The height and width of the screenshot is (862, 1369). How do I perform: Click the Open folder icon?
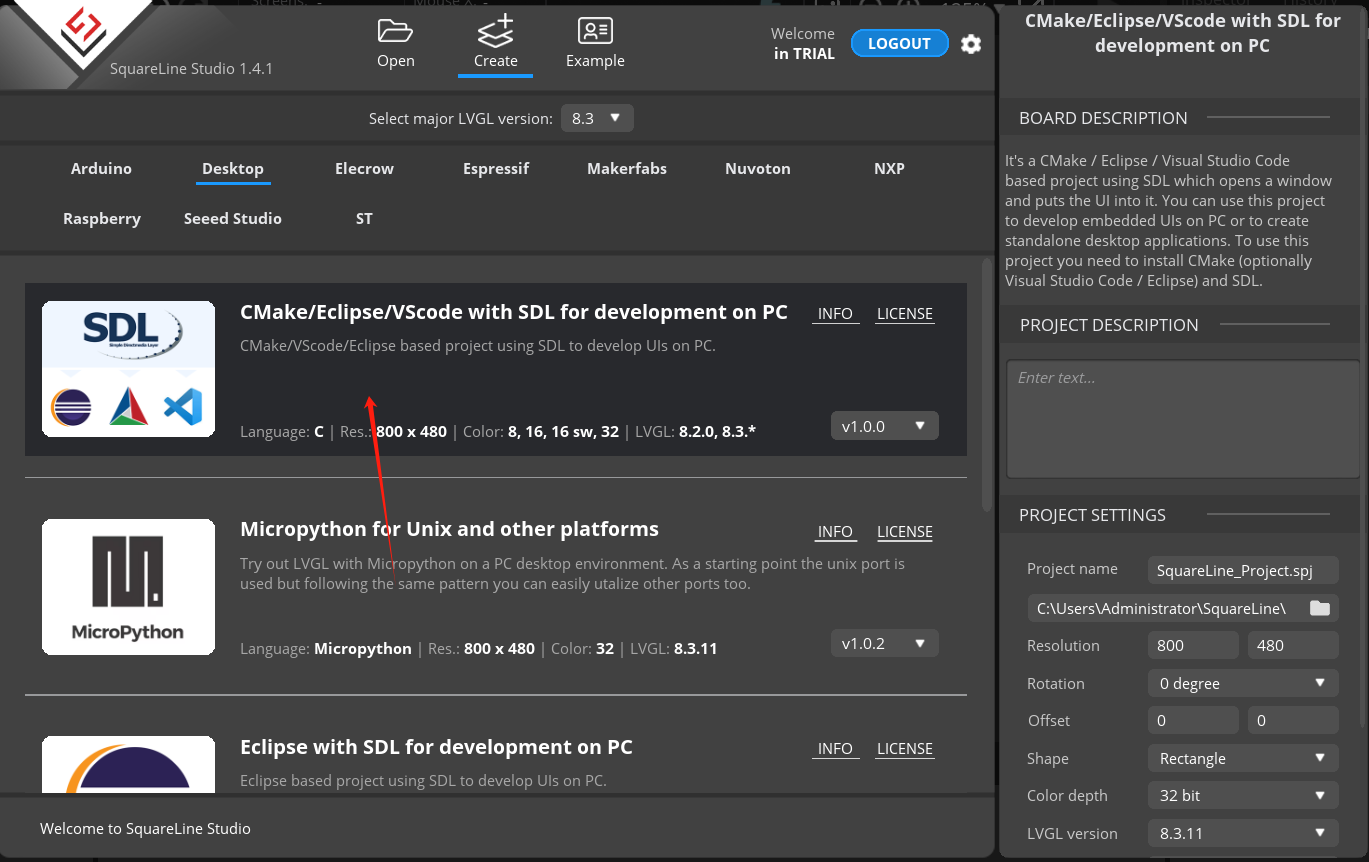[x=395, y=31]
